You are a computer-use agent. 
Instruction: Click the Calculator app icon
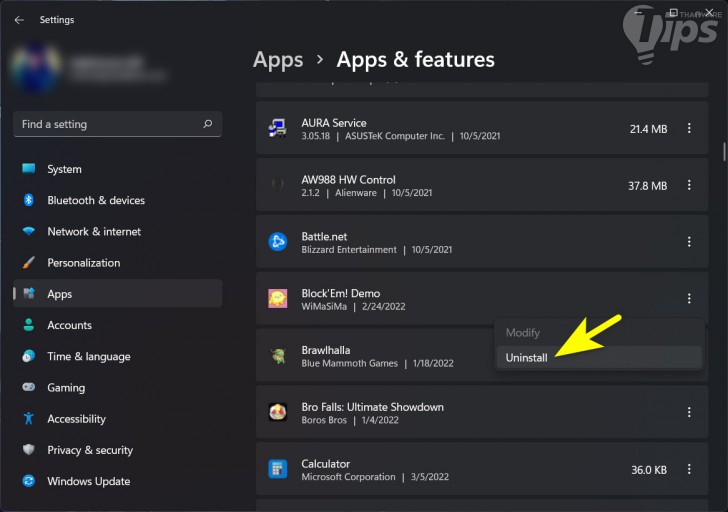[x=278, y=469]
